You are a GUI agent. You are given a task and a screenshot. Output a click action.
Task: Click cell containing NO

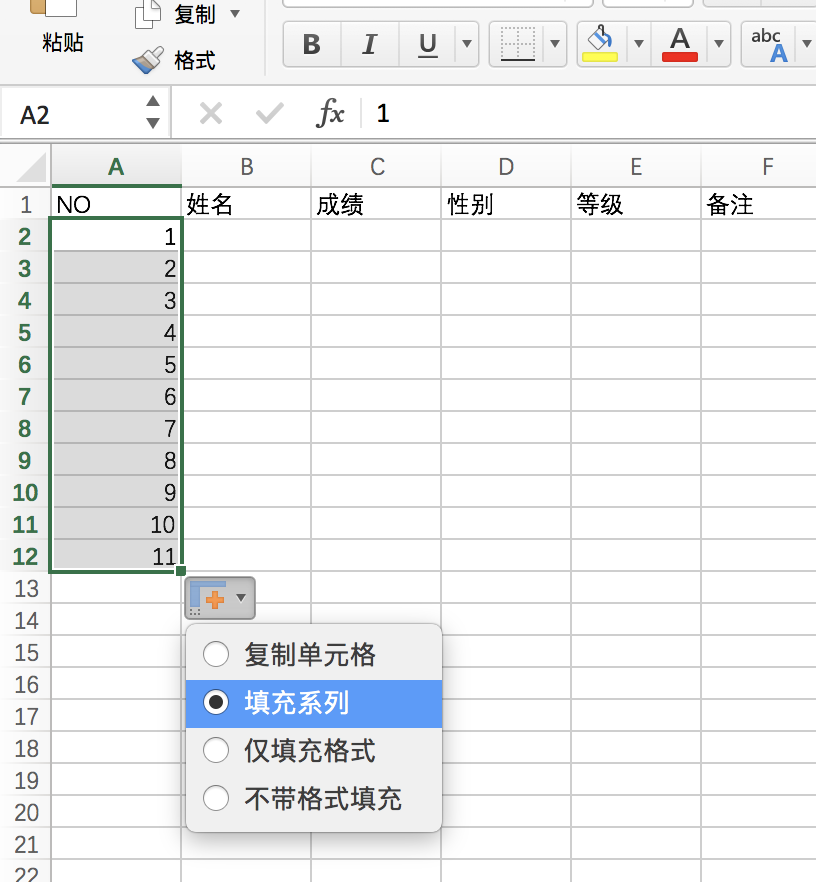(x=116, y=204)
